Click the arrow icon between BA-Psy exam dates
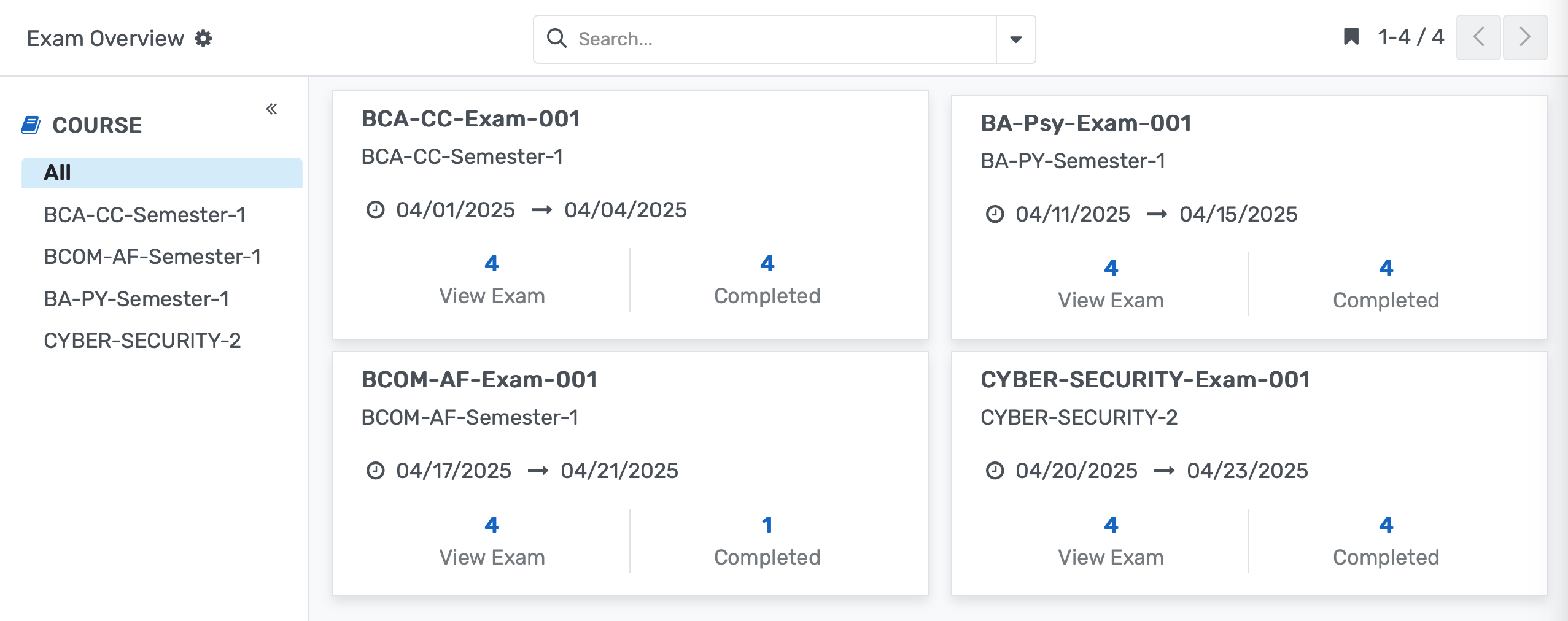Viewport: 1568px width, 621px height. 1158,214
